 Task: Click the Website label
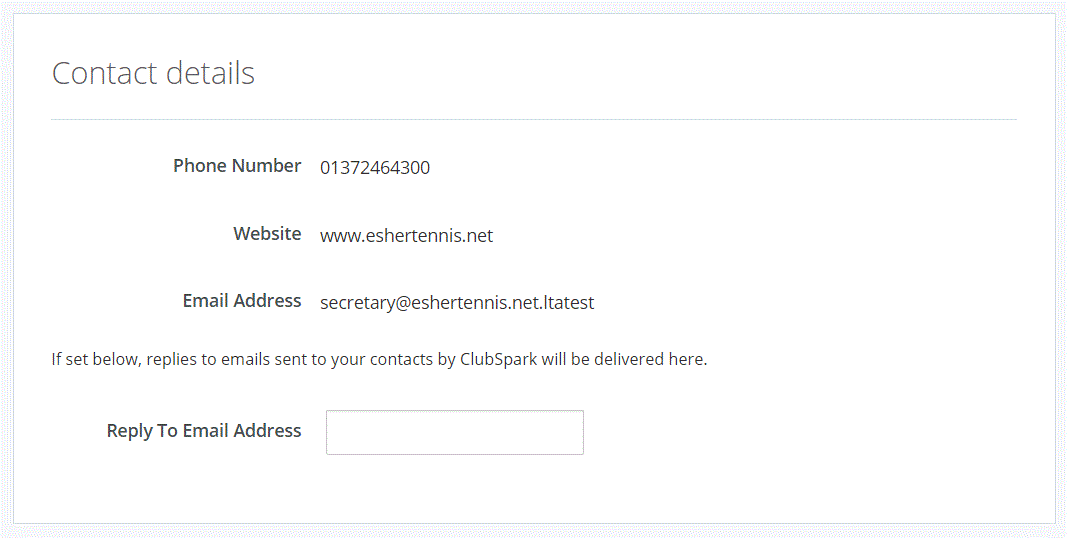click(x=267, y=234)
